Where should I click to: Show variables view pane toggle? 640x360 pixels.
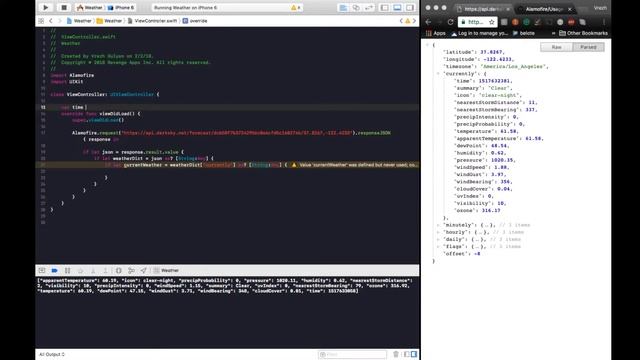[x=407, y=354]
